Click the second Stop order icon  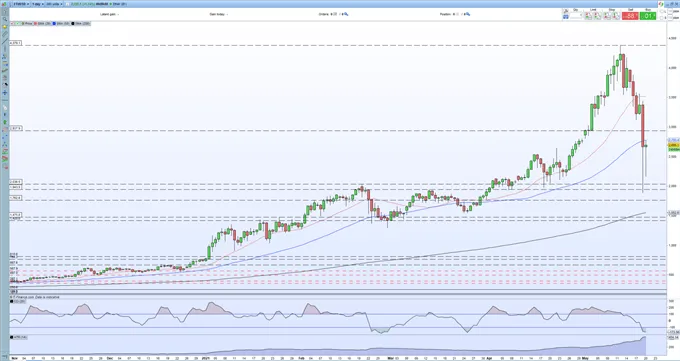617,16
